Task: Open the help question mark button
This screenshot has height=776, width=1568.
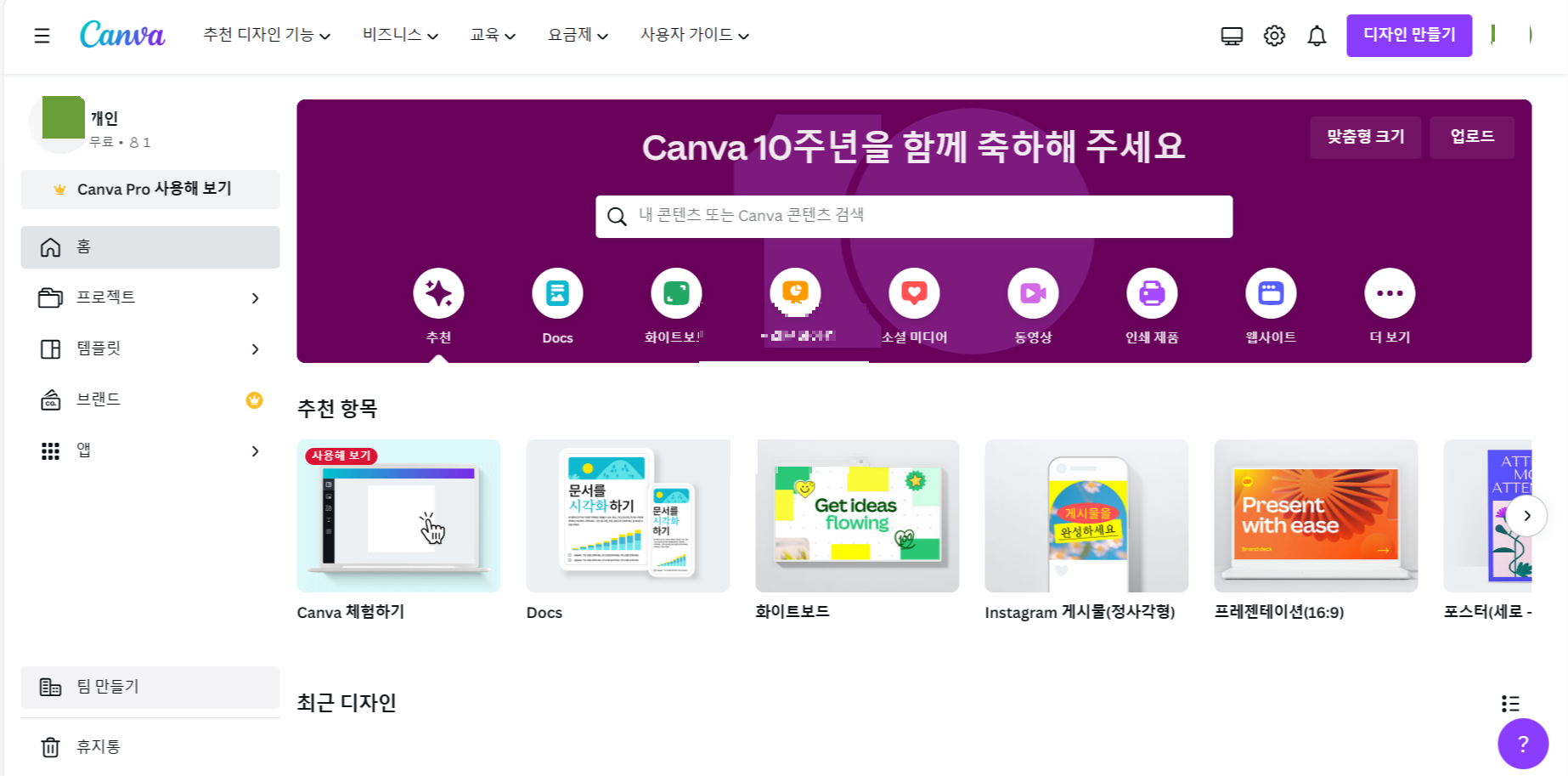Action: (x=1523, y=744)
